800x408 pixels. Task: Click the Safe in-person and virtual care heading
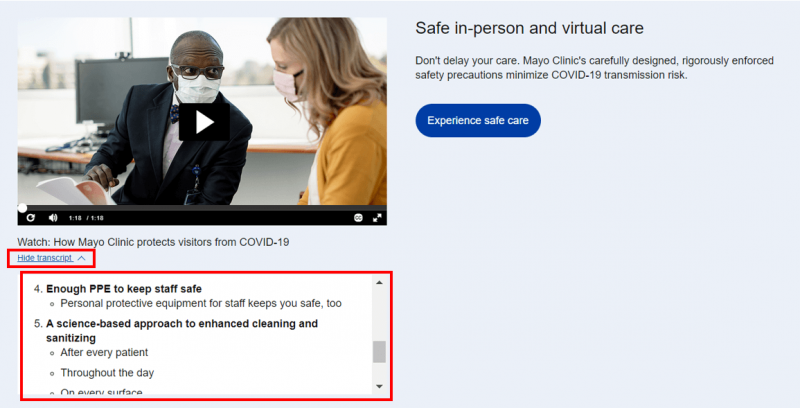[529, 28]
